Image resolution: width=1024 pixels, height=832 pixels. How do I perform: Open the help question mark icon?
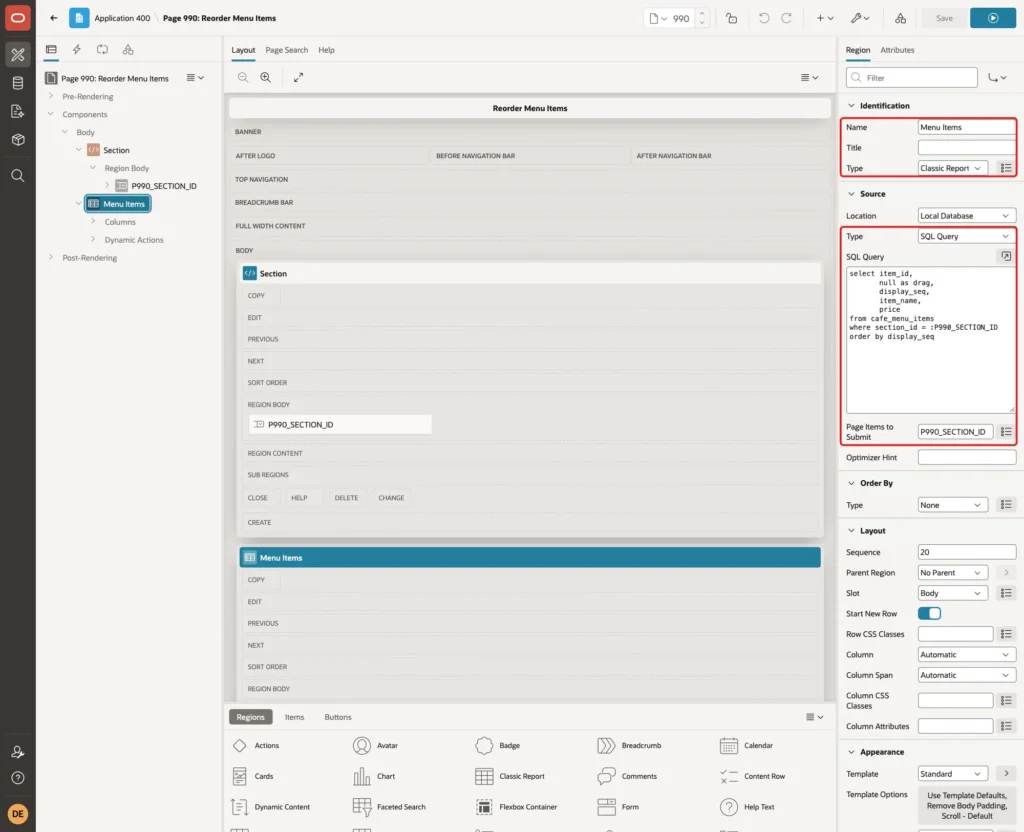[18, 778]
